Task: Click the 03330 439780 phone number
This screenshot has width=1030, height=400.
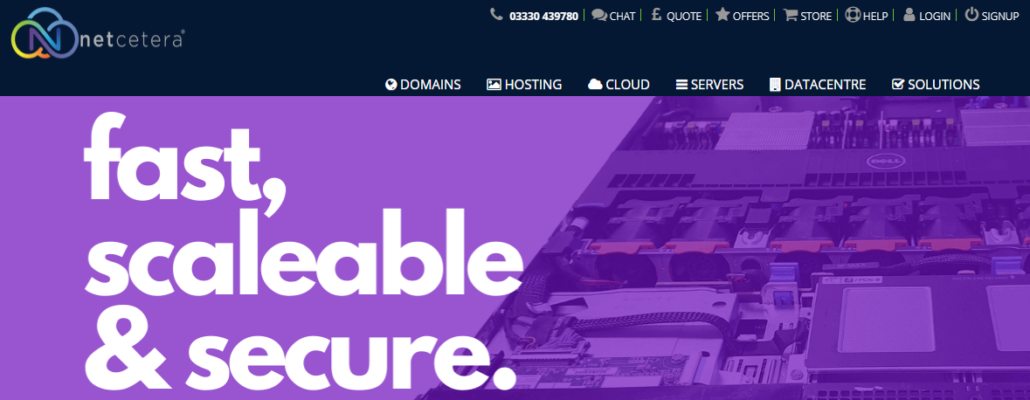Action: tap(544, 16)
